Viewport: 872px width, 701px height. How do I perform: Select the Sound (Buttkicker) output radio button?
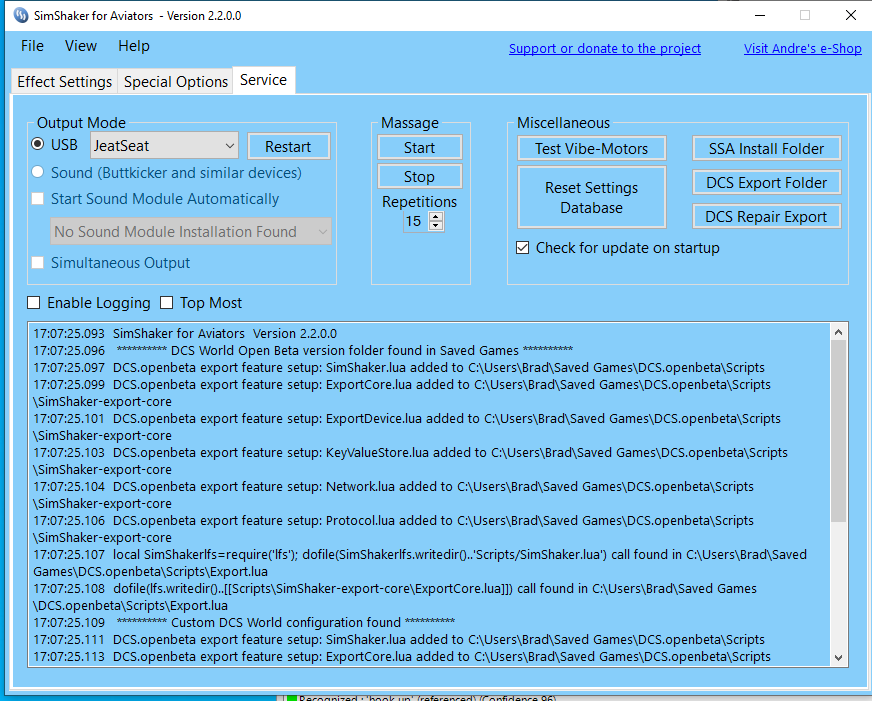(38, 172)
